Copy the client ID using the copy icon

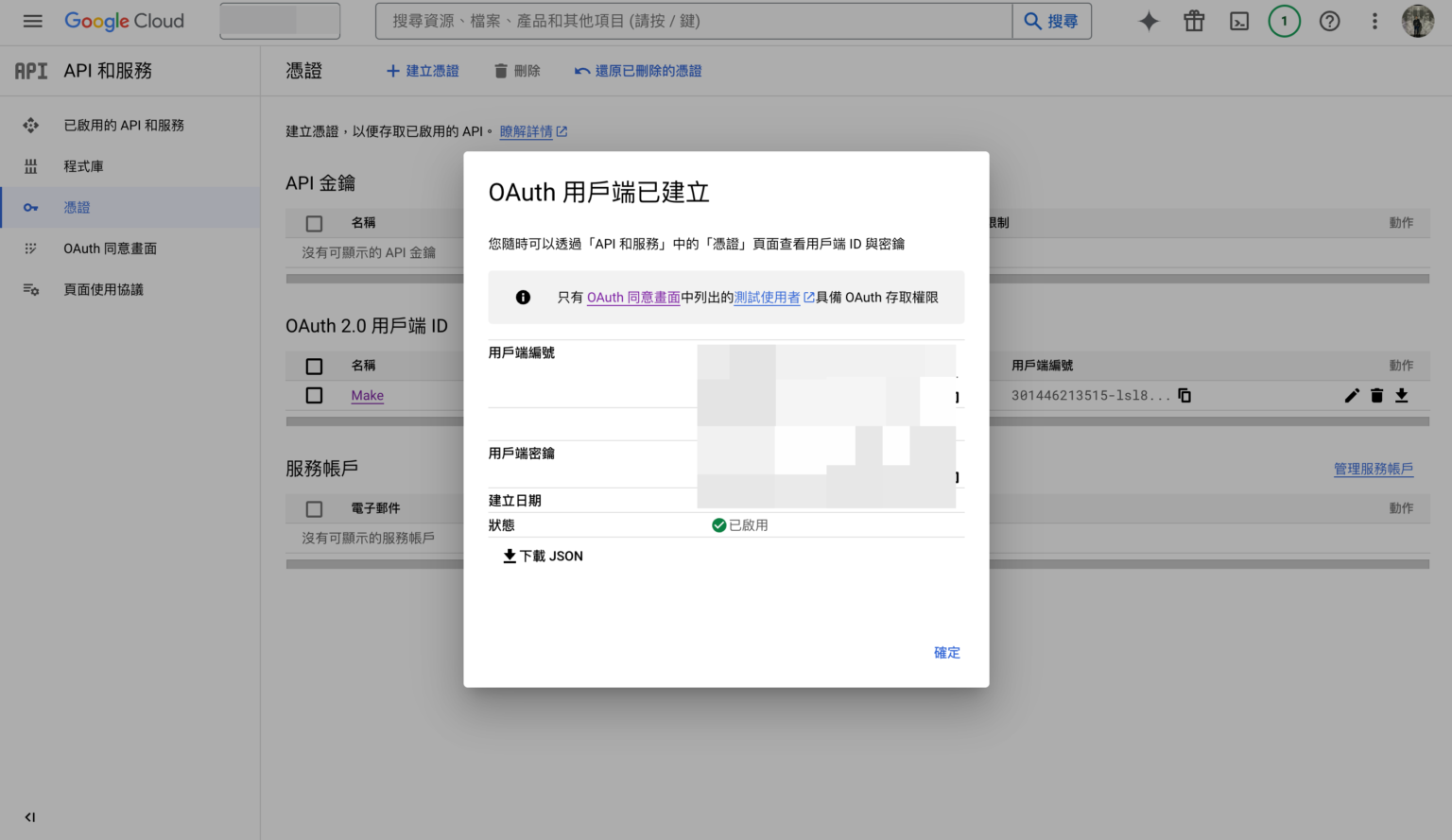coord(1184,395)
